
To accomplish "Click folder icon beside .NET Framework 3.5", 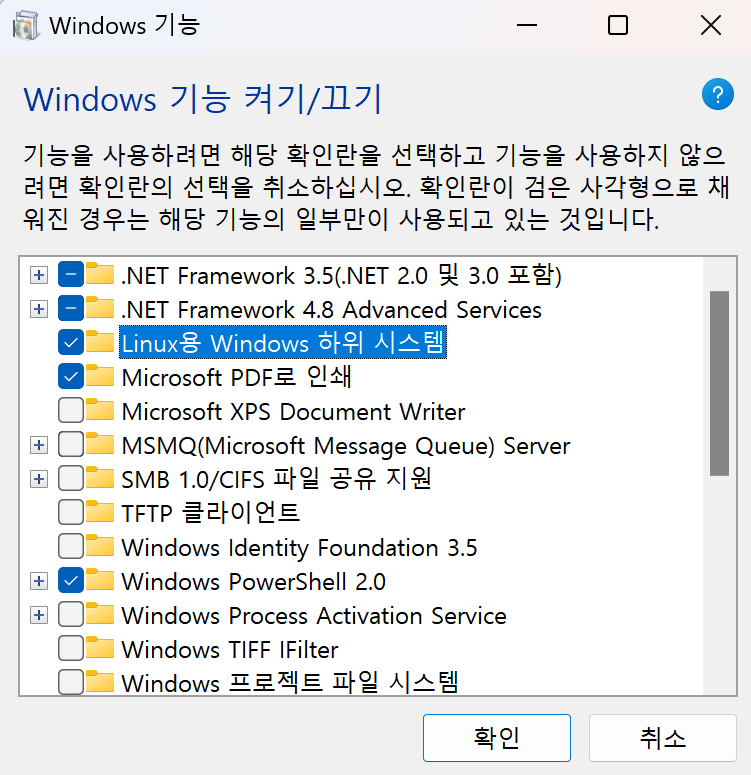I will coord(100,274).
